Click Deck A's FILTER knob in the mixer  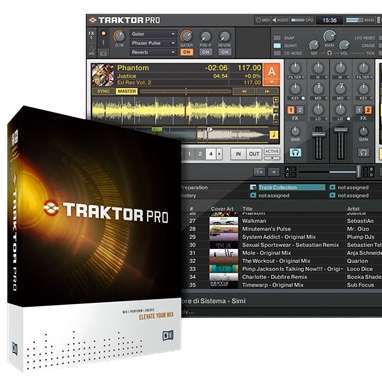coord(295,69)
